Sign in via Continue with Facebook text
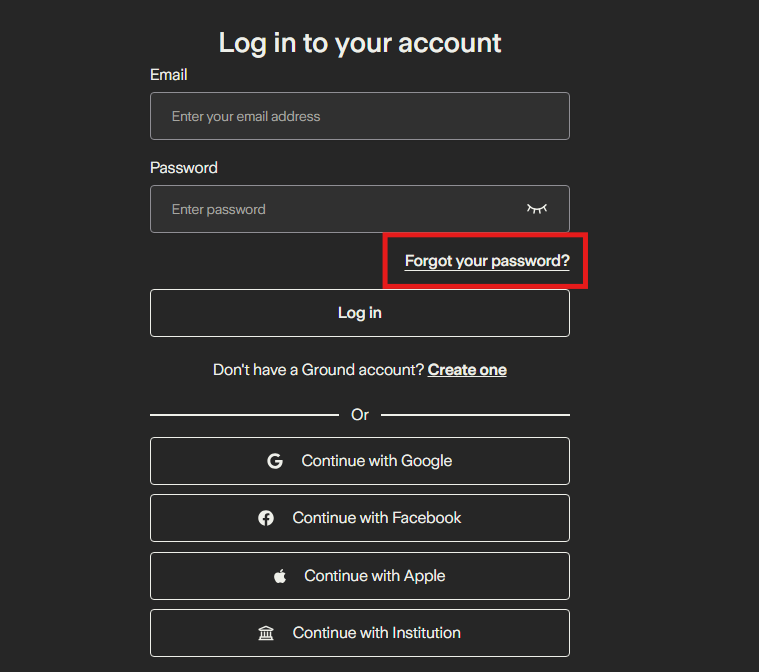 (x=377, y=518)
